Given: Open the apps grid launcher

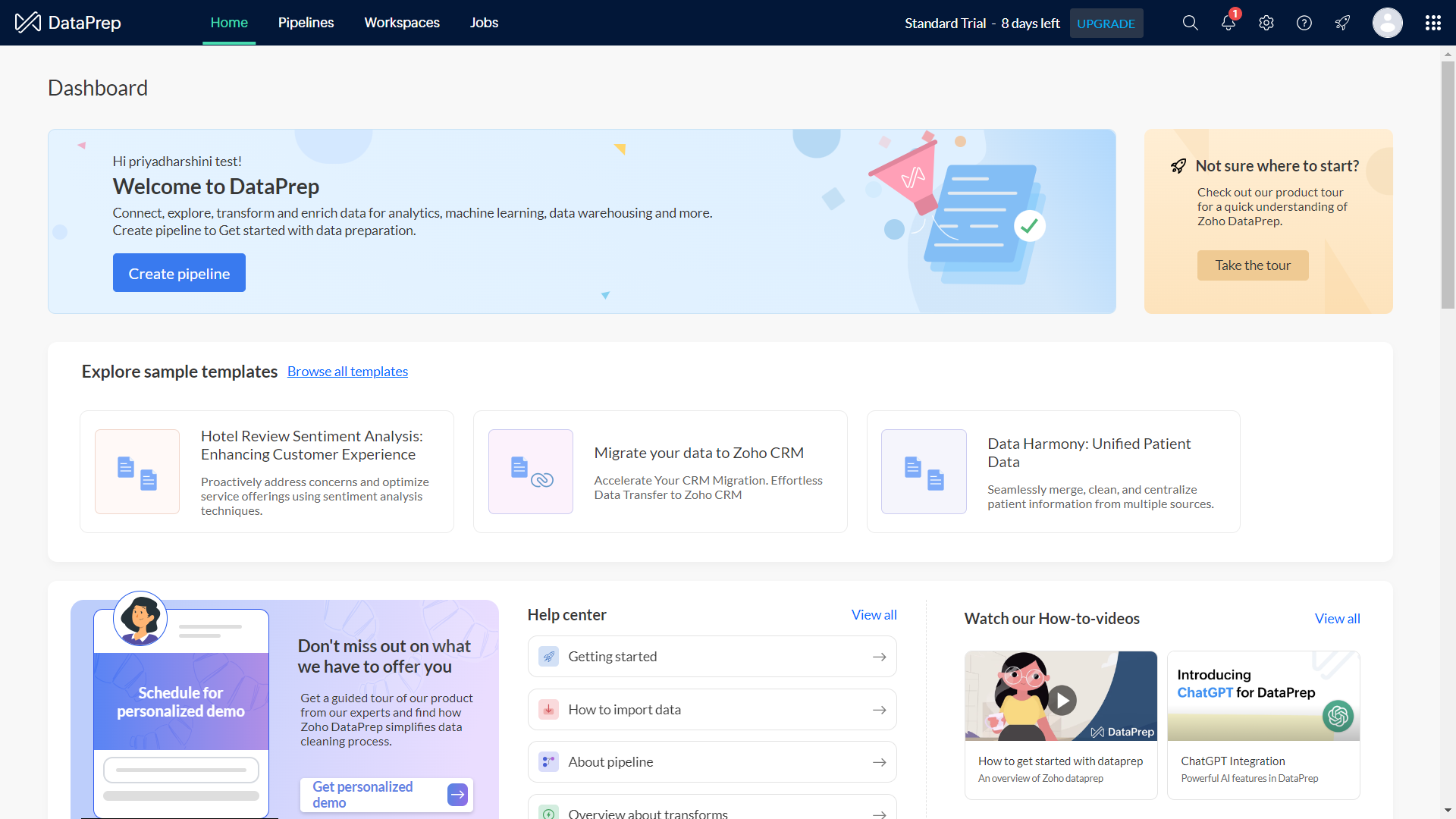Looking at the screenshot, I should point(1432,23).
